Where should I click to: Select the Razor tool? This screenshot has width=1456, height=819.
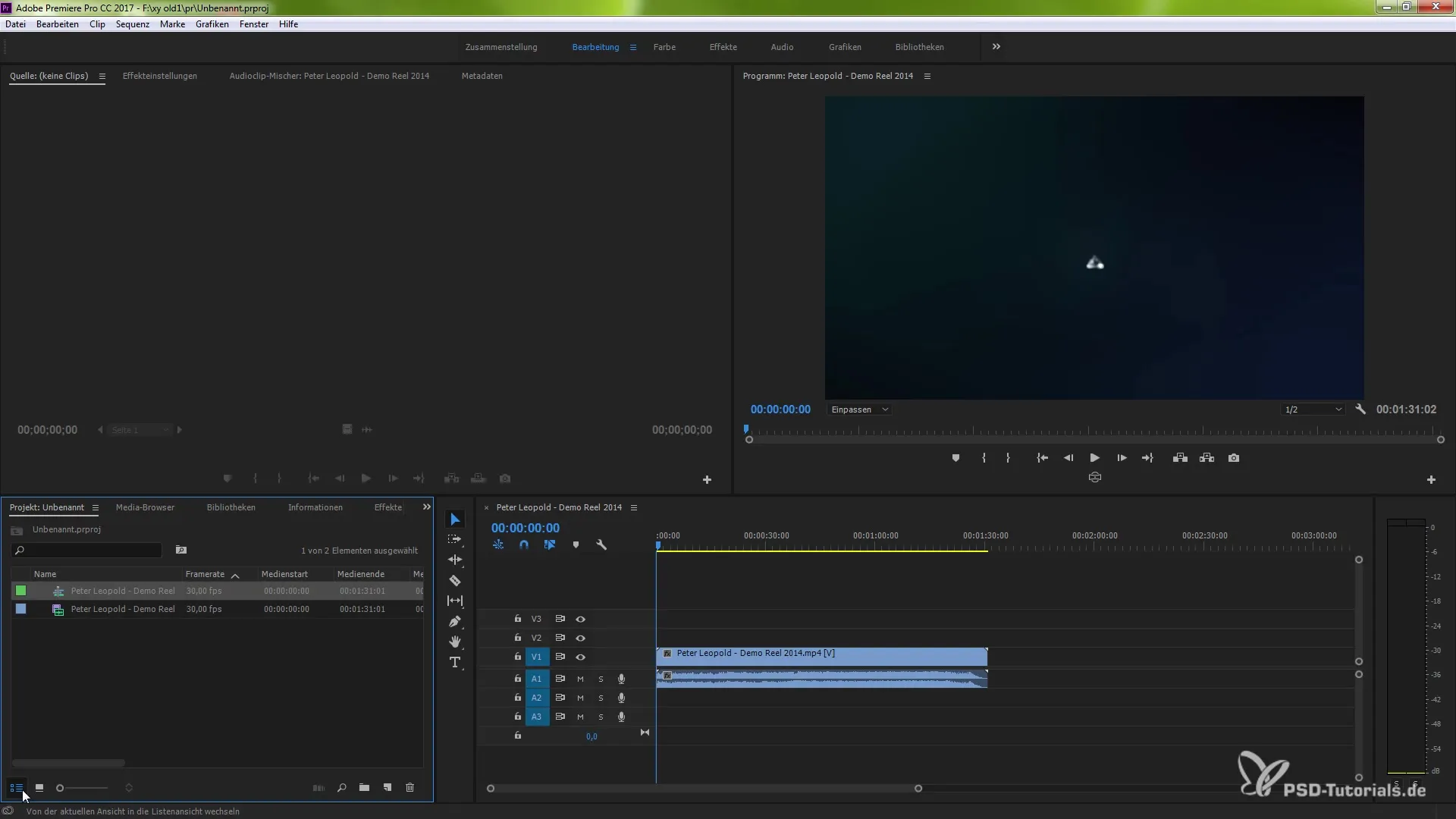point(455,581)
